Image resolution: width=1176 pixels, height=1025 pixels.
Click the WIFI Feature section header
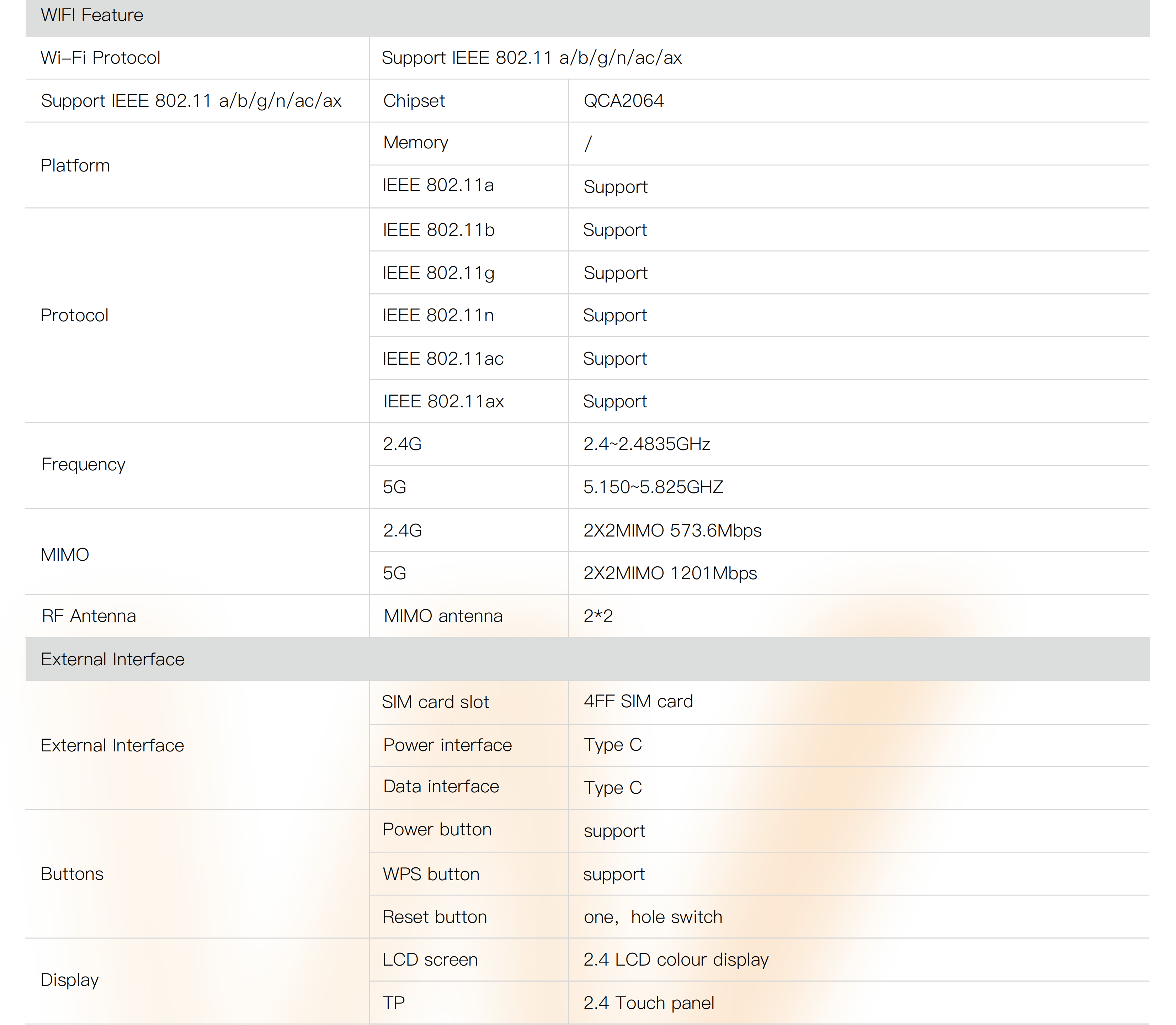pos(92,15)
